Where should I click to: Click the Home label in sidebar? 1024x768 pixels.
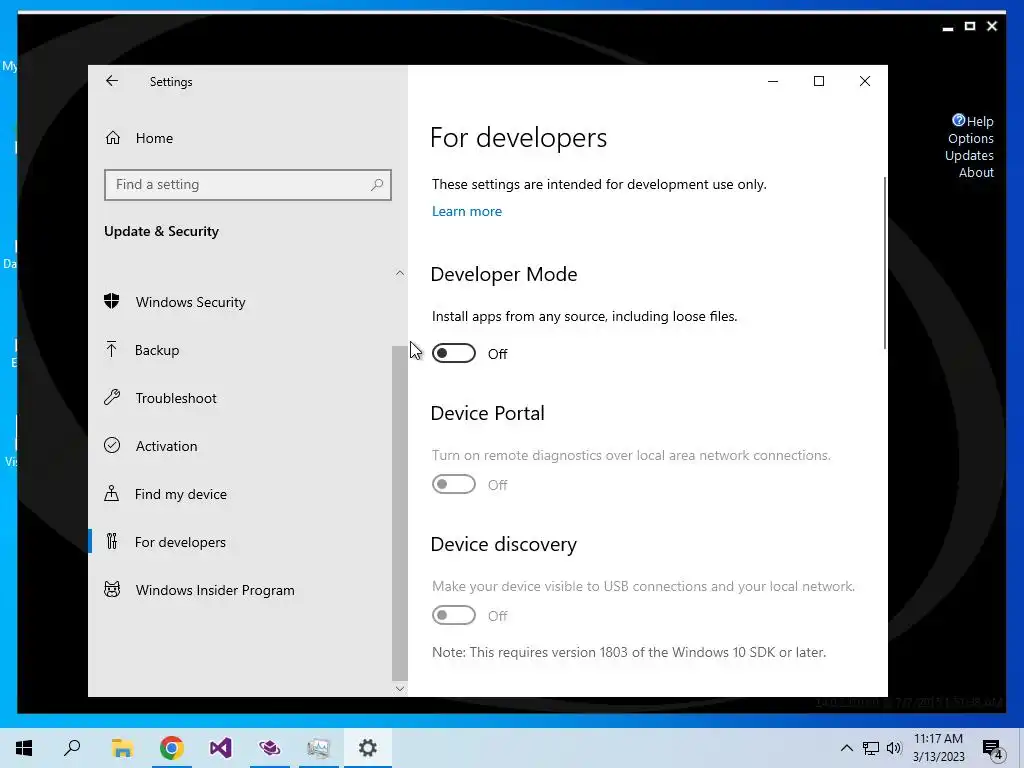coord(154,138)
